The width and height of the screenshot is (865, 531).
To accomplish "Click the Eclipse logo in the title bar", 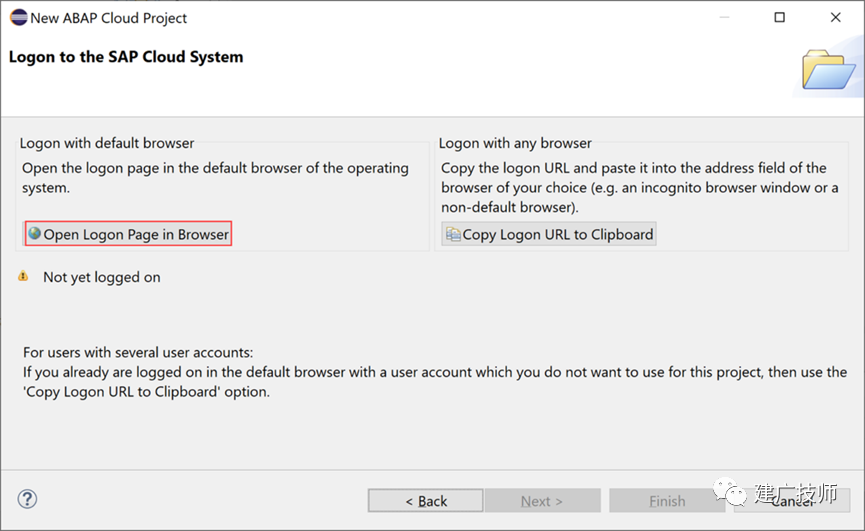I will pyautogui.click(x=19, y=18).
